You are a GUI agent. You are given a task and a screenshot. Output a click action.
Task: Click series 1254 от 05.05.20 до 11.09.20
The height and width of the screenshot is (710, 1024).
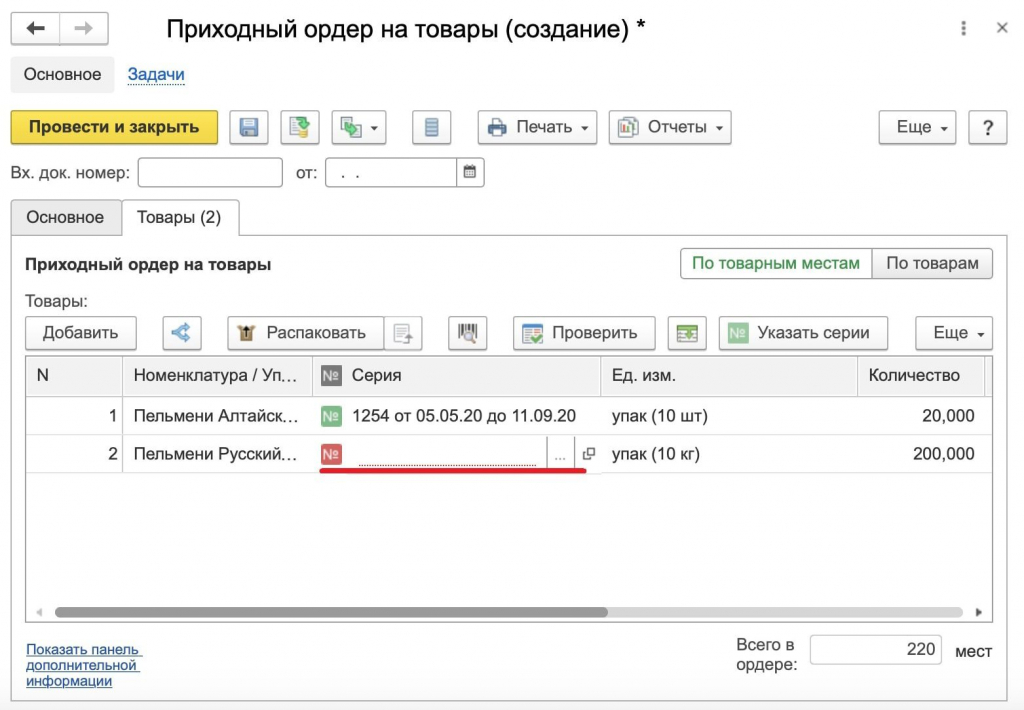[x=464, y=415]
